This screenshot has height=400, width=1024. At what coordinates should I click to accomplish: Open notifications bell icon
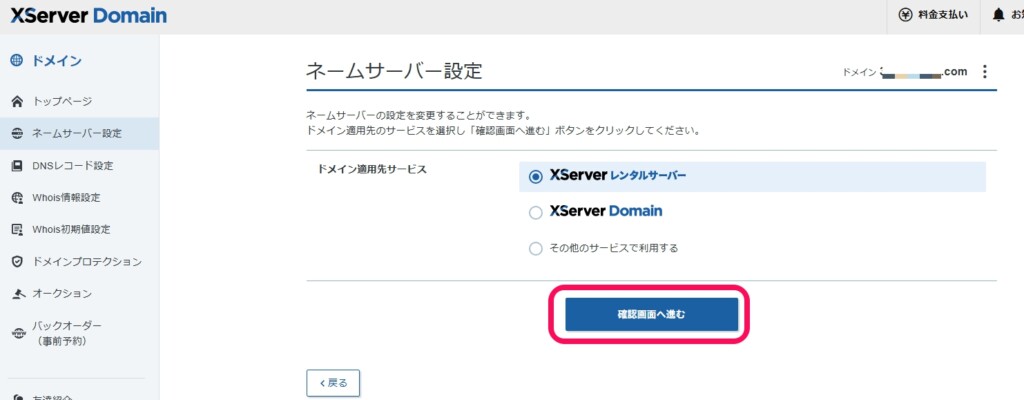click(x=998, y=15)
